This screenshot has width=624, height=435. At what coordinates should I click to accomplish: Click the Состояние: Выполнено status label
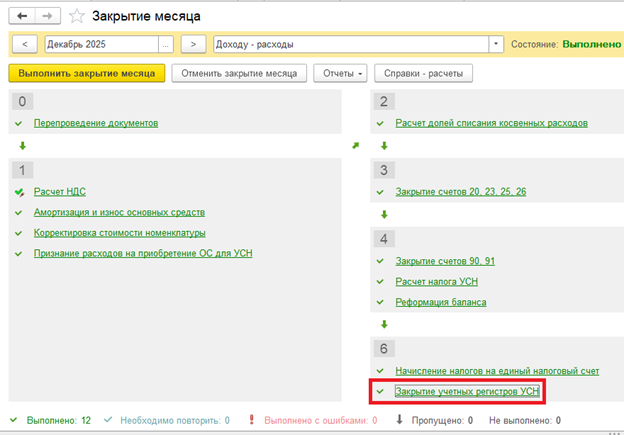point(566,44)
